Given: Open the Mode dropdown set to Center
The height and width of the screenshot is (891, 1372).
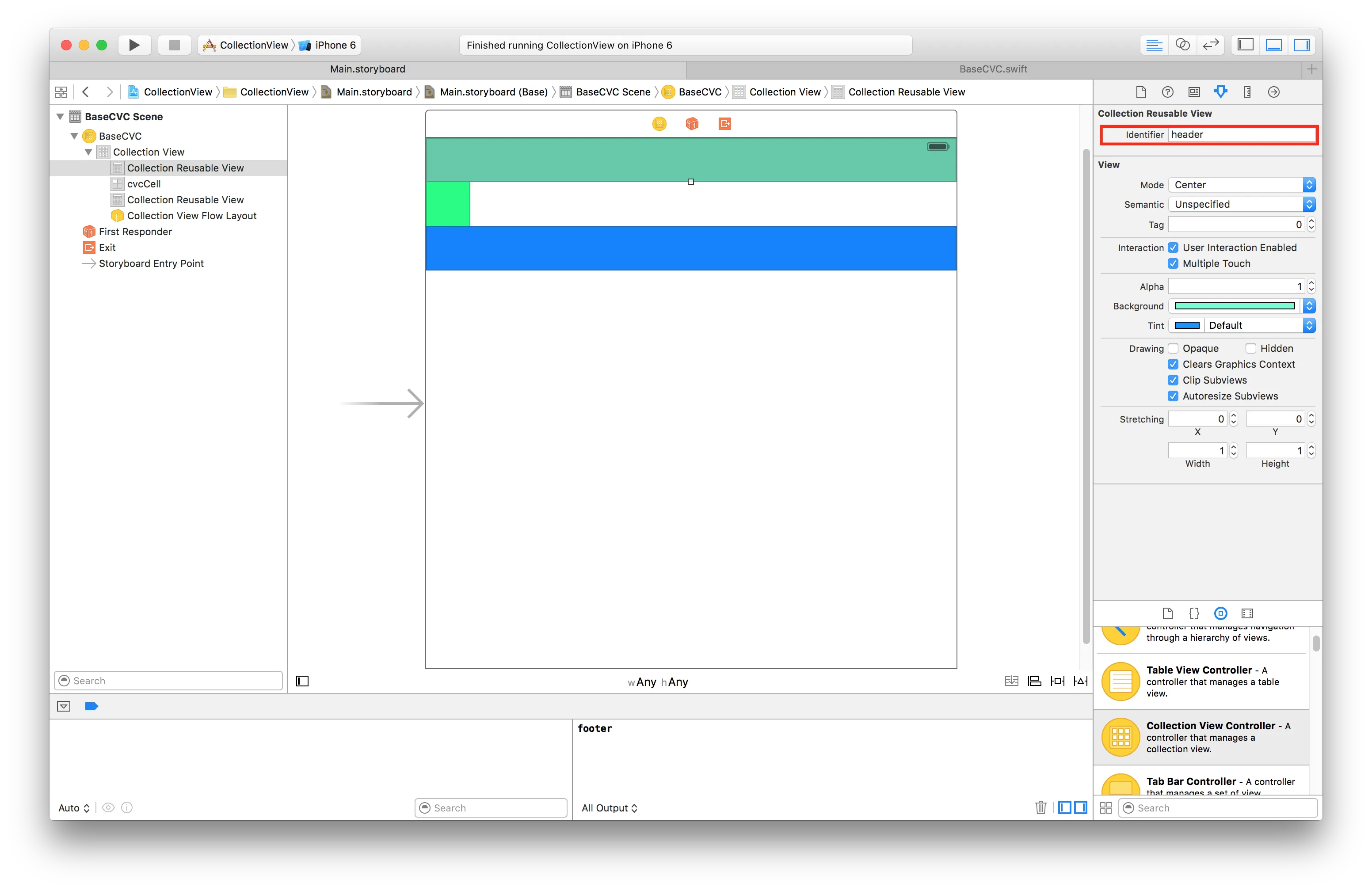Looking at the screenshot, I should tap(1241, 185).
